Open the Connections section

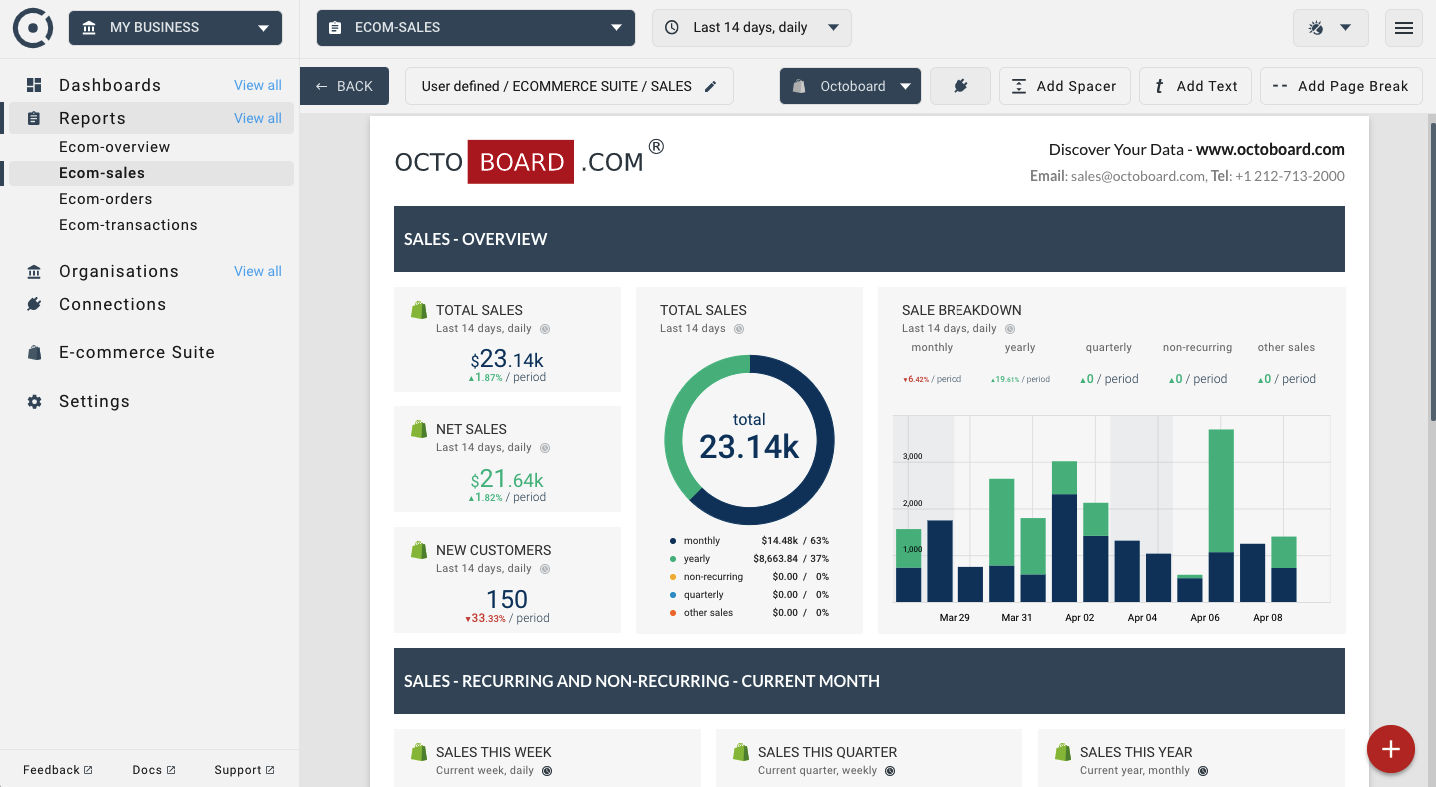tap(113, 304)
